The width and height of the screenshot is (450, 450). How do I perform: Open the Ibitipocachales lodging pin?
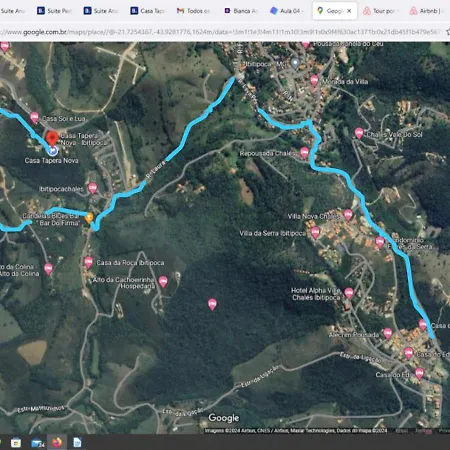pyautogui.click(x=92, y=188)
